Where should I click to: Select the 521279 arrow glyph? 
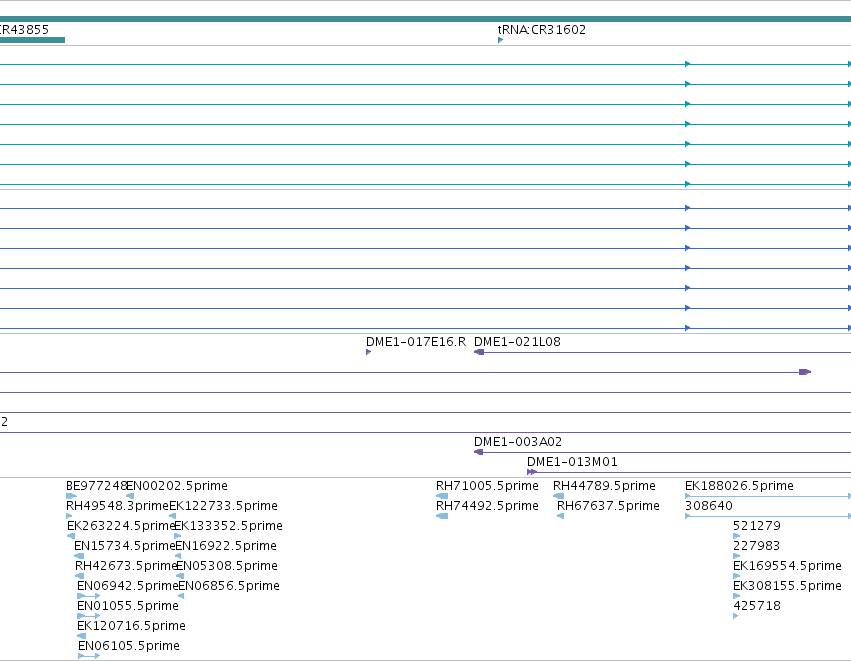736,536
